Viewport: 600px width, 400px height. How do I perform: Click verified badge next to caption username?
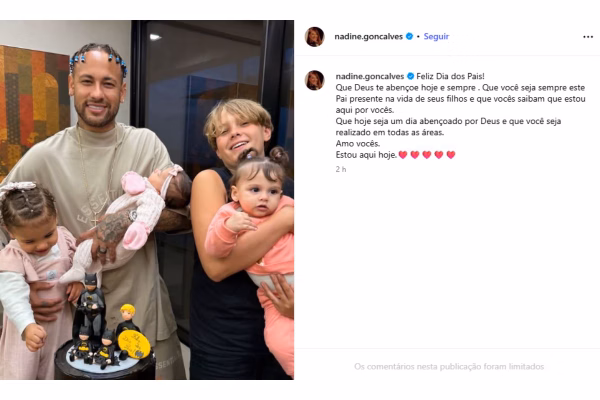click(411, 76)
